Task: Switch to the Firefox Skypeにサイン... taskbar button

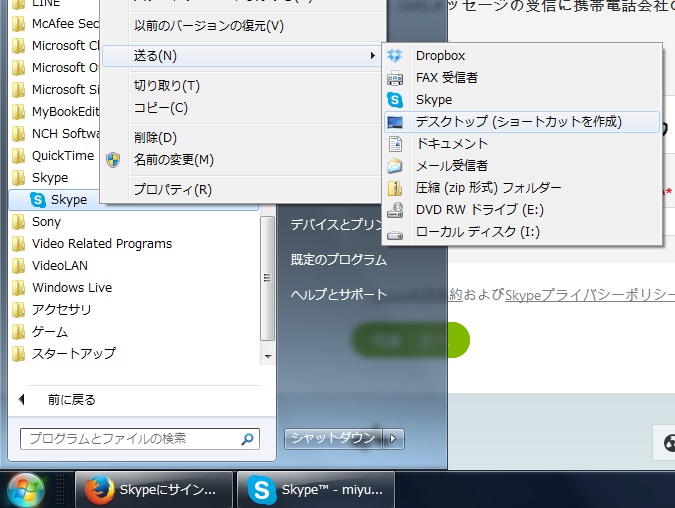Action: point(154,490)
